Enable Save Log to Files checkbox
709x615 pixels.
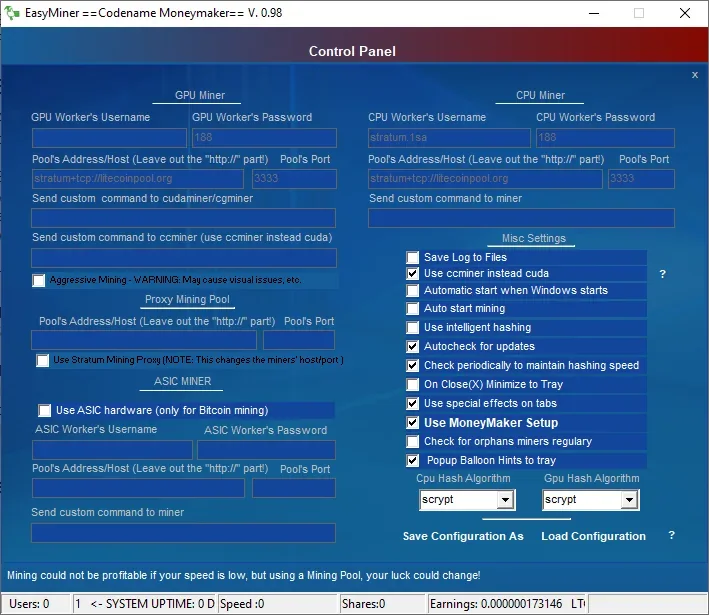point(413,257)
